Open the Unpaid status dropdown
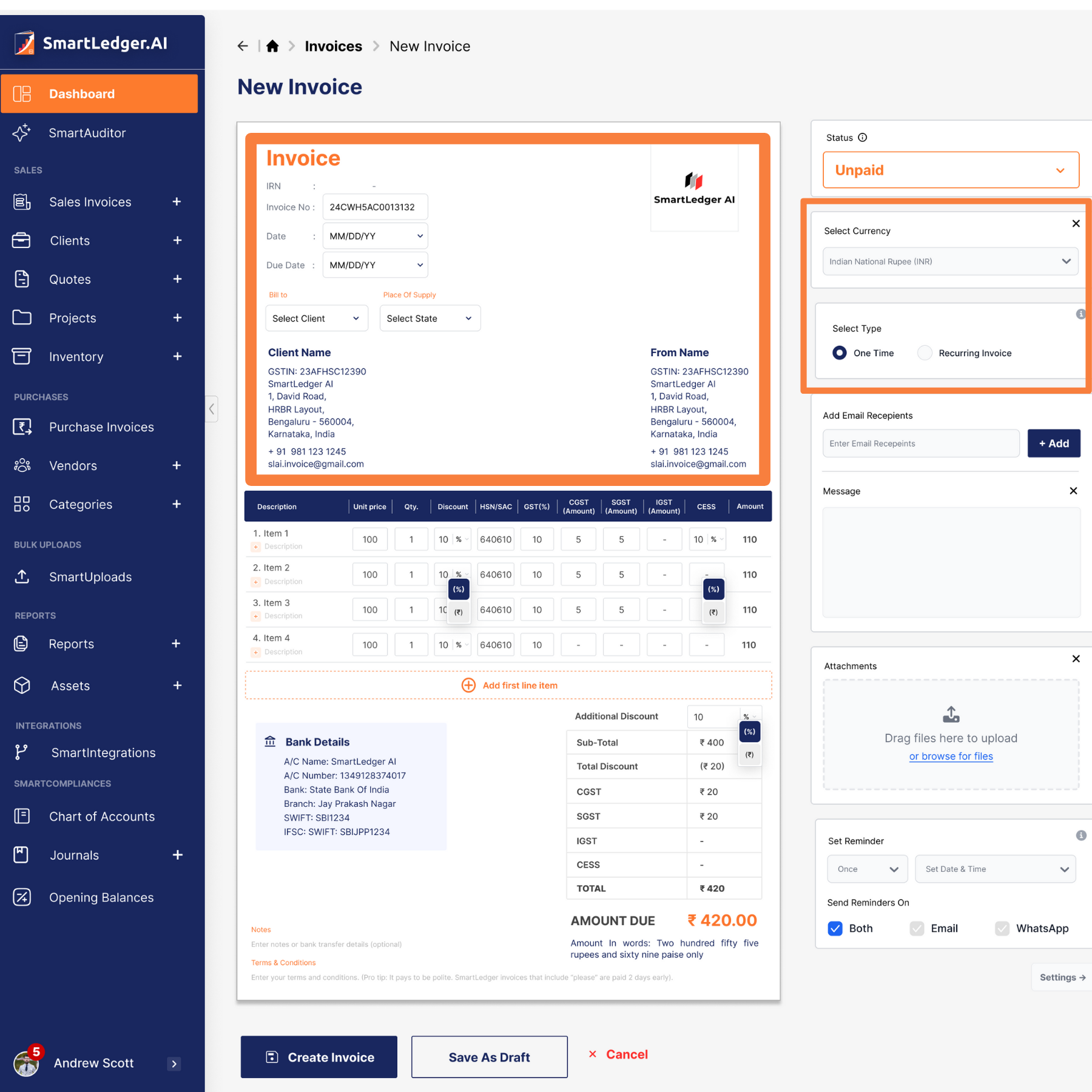This screenshot has height=1092, width=1092. coord(951,170)
